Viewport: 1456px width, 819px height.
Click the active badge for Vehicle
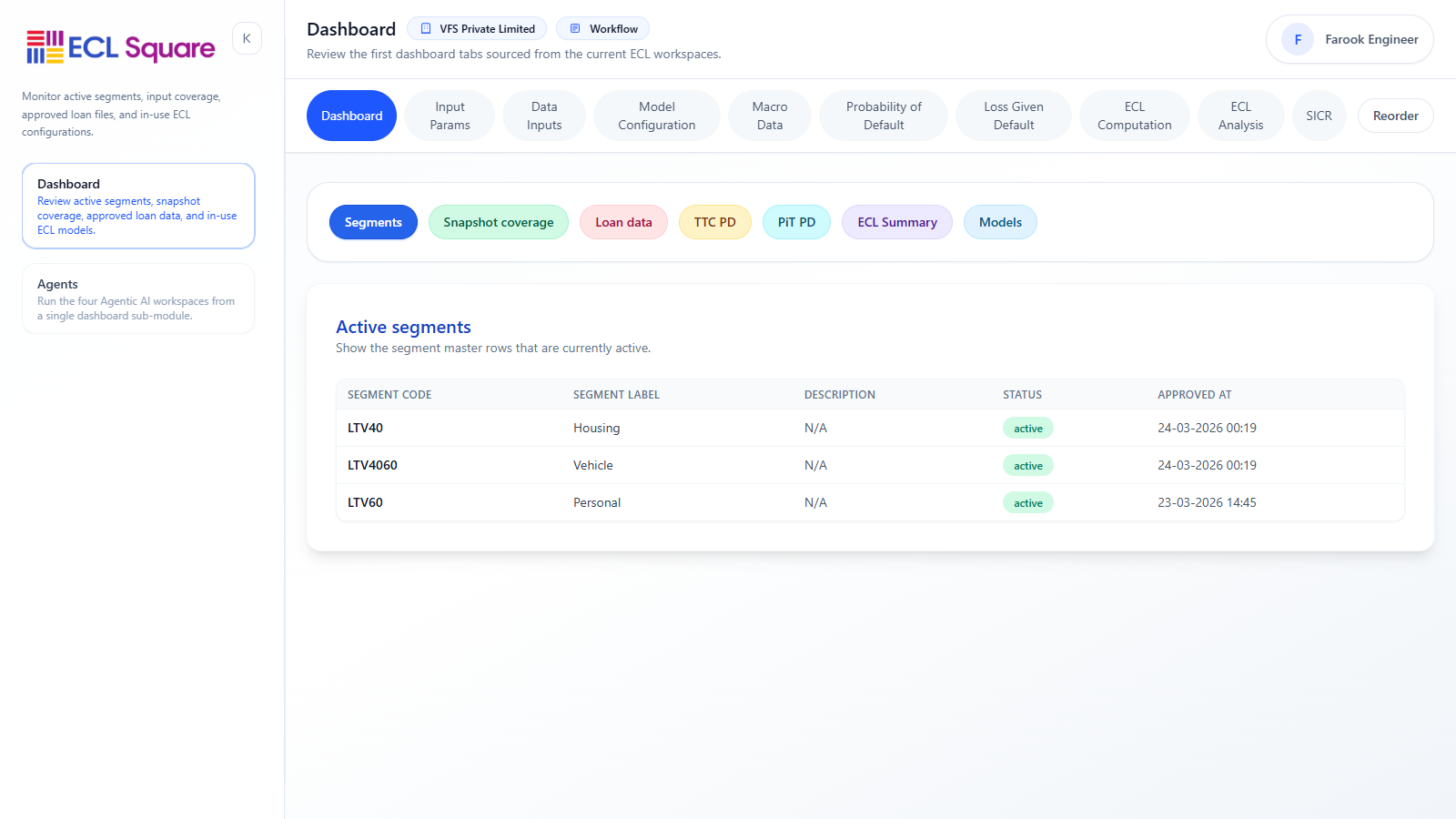click(x=1028, y=465)
